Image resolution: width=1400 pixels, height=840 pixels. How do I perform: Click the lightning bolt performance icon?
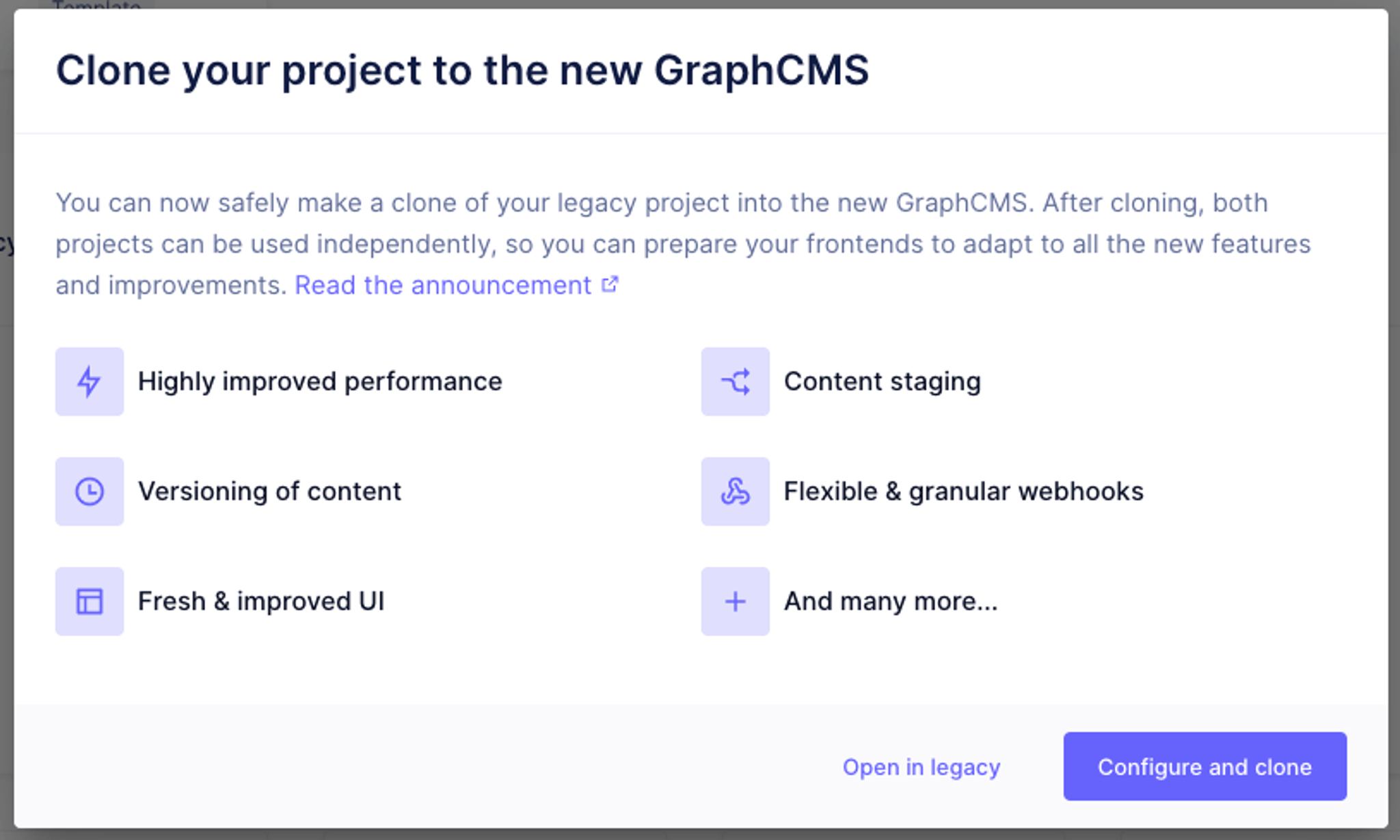pyautogui.click(x=90, y=381)
